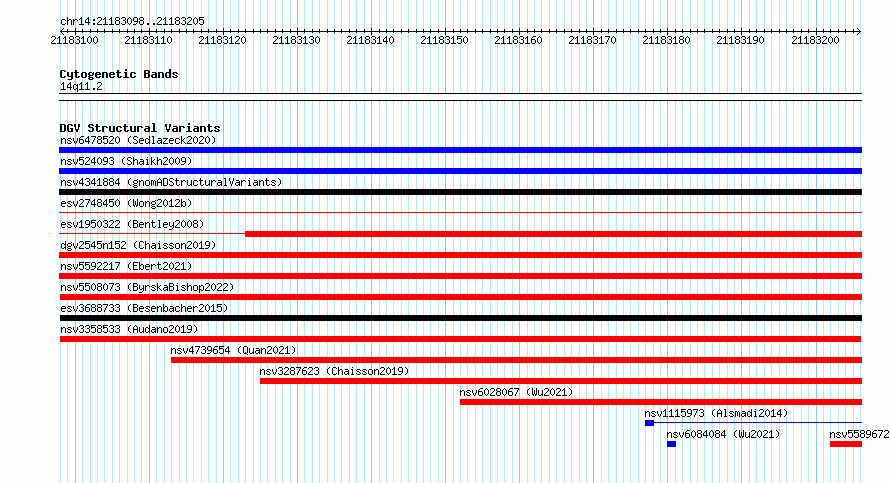The width and height of the screenshot is (890, 483).
Task: Select the red nsv4739654 variant bar
Action: coord(517,360)
